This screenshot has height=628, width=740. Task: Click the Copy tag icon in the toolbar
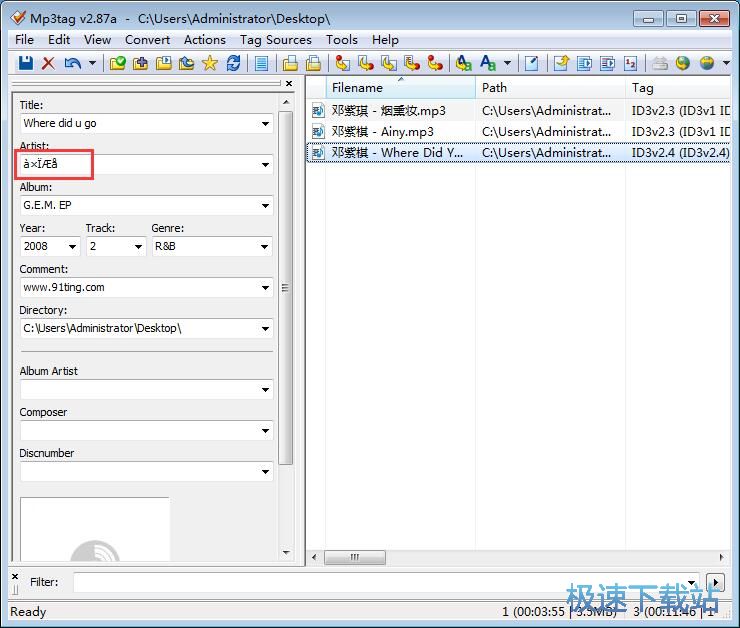pyautogui.click(x=290, y=63)
